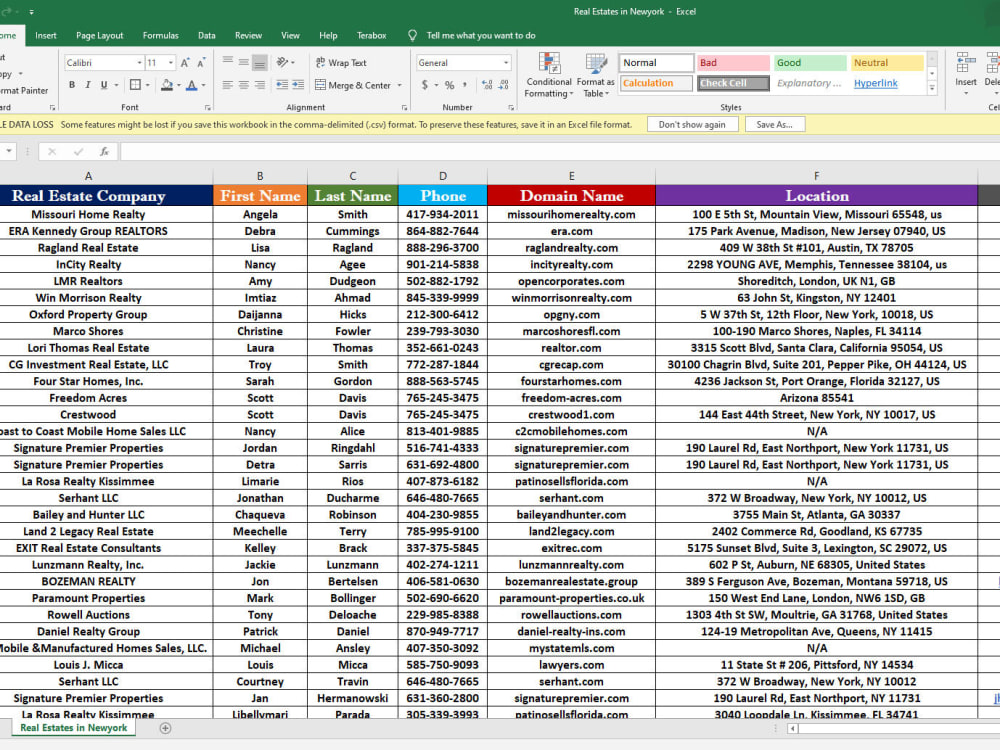Align text left

pos(228,85)
